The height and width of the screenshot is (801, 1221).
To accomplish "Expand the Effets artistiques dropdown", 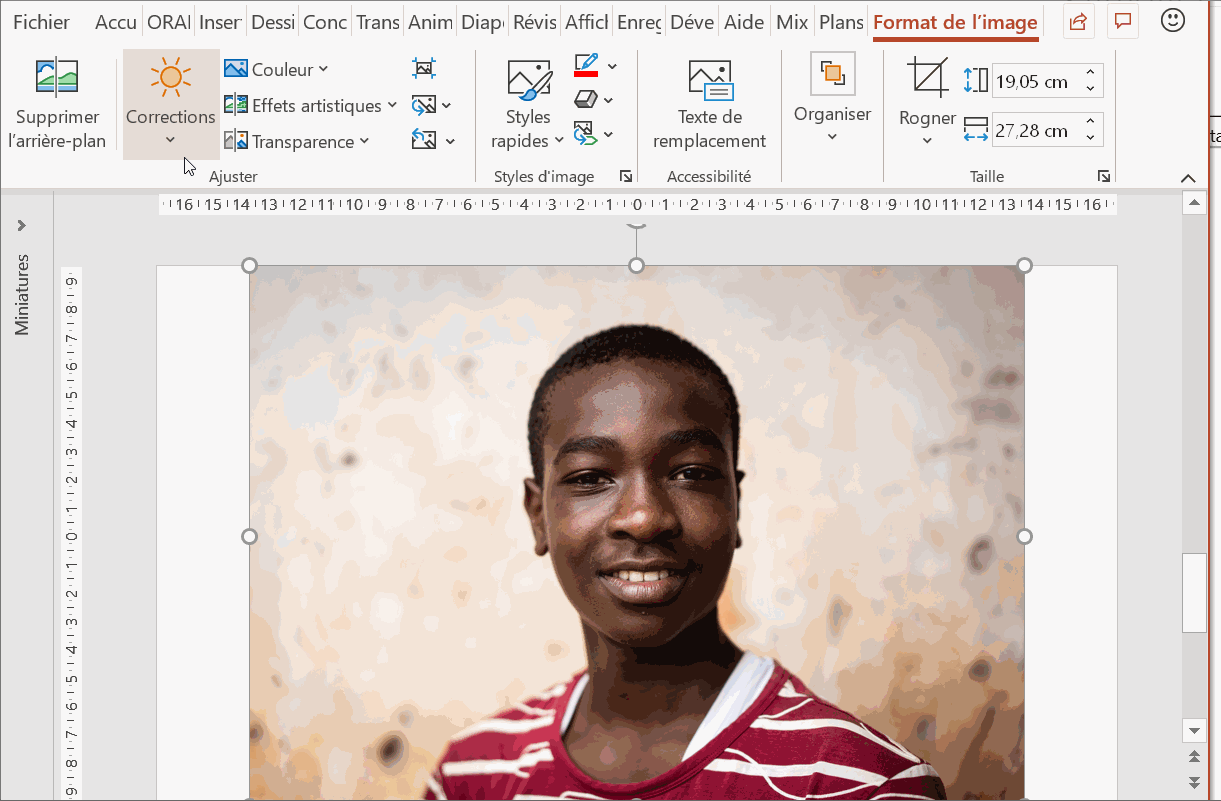I will pos(310,105).
